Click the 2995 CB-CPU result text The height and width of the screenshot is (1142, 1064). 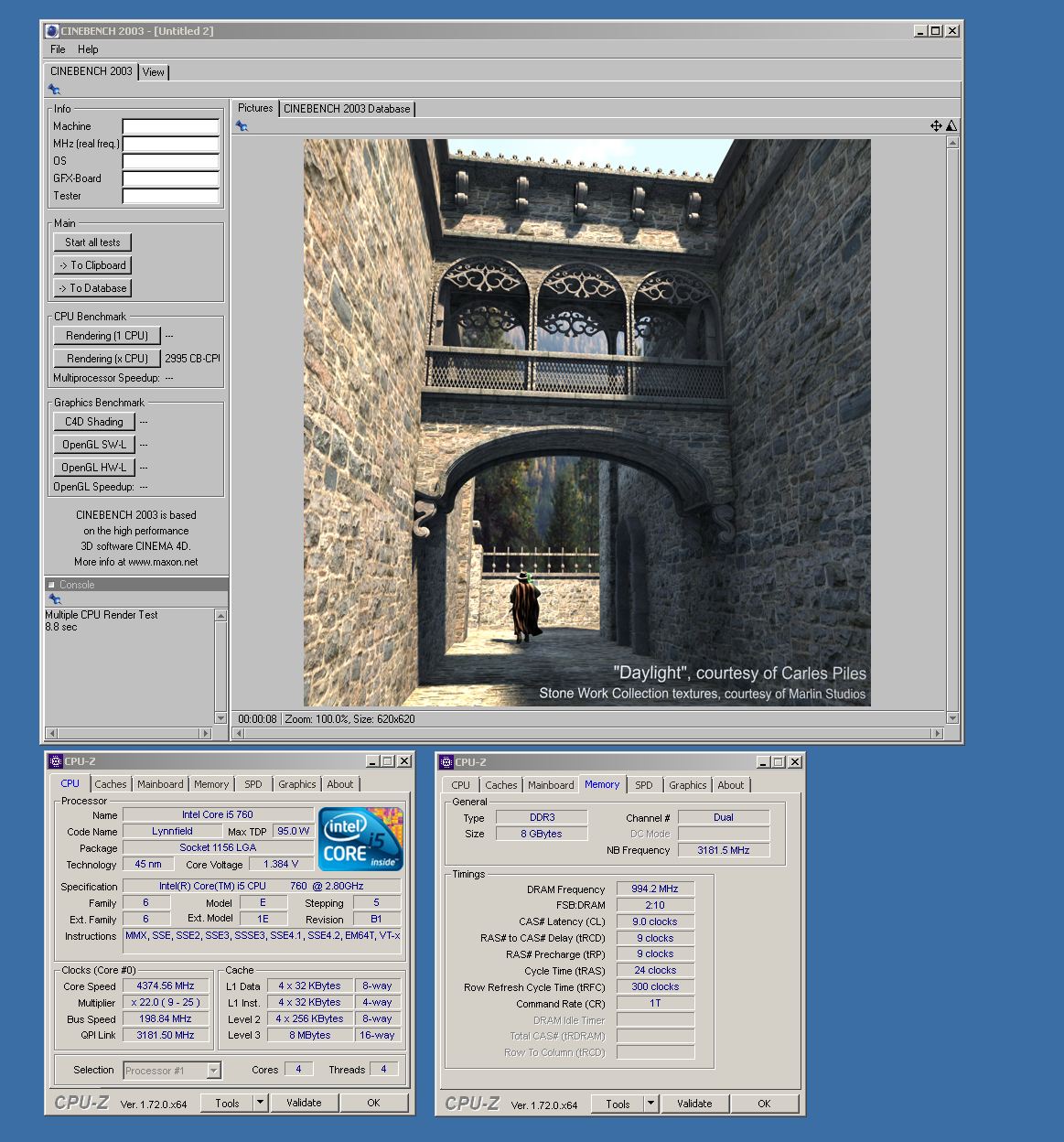coord(192,359)
